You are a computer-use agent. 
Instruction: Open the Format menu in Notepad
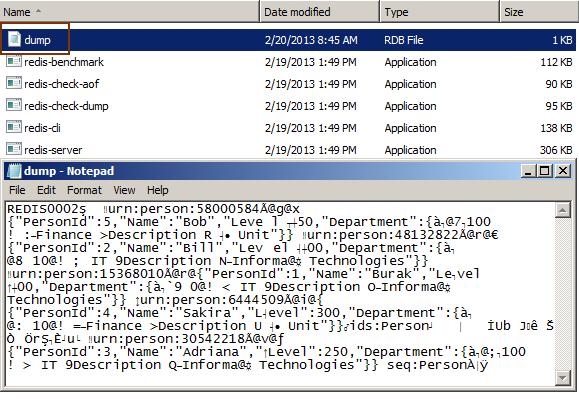pyautogui.click(x=84, y=190)
